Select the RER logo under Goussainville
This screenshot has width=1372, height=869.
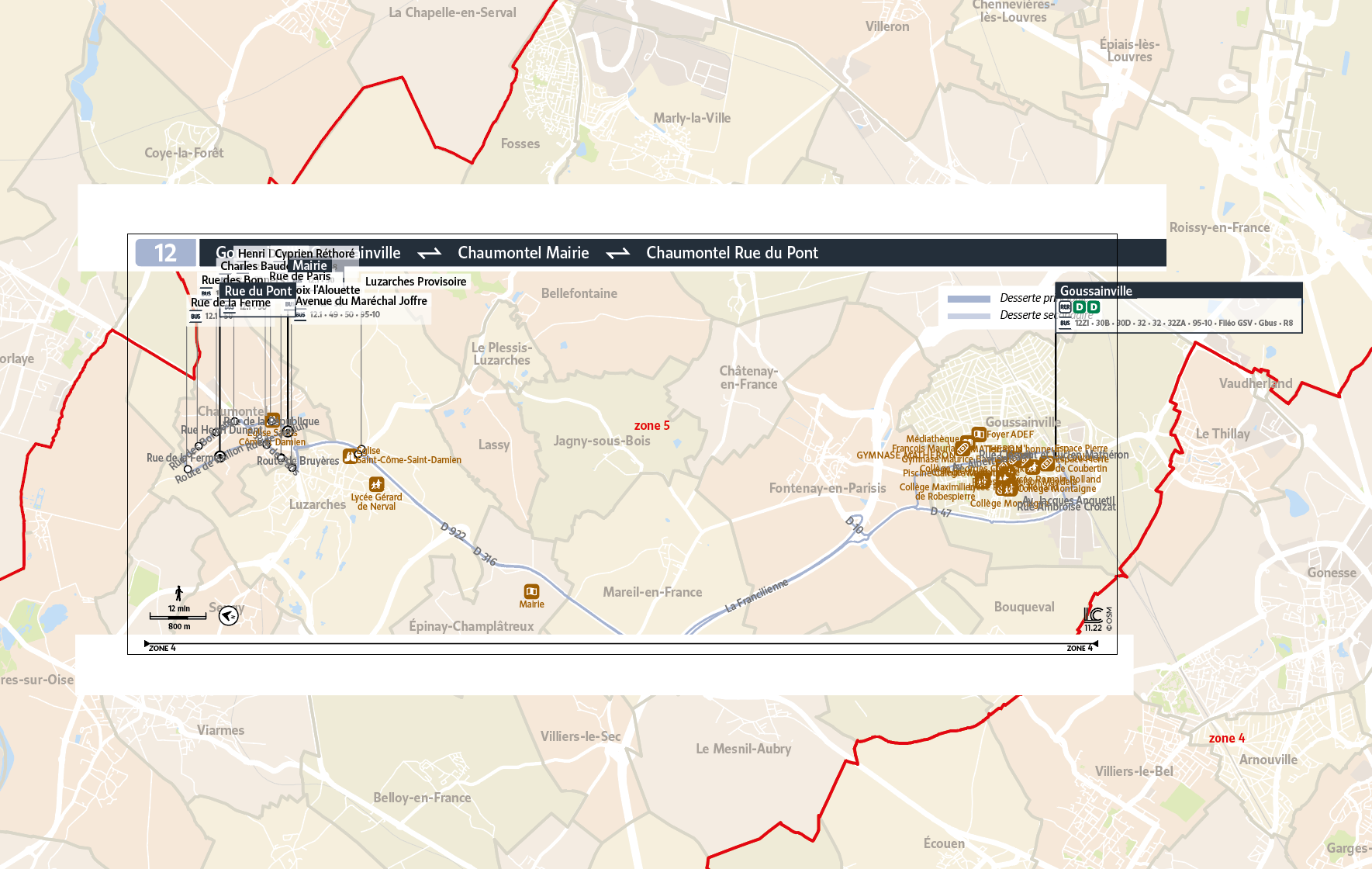coord(1065,307)
